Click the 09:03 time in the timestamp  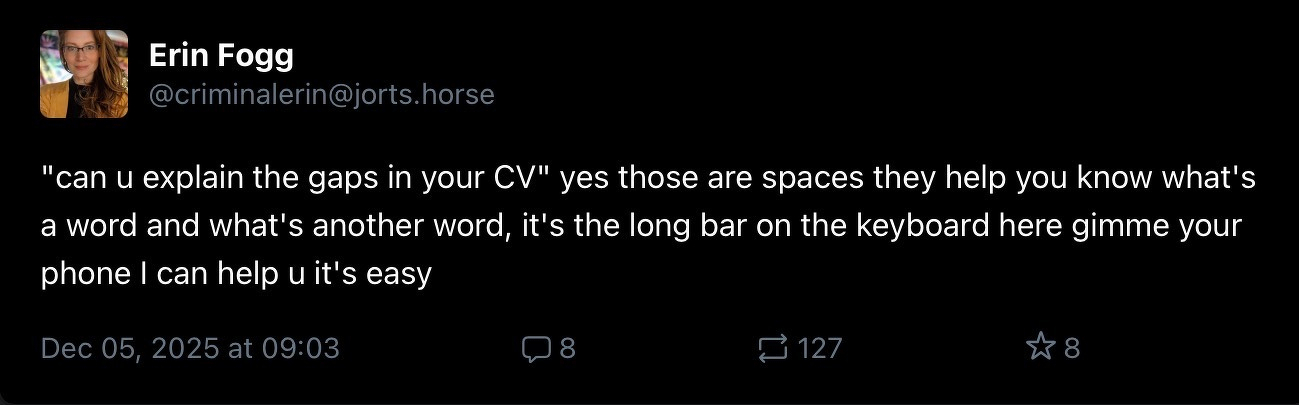point(299,348)
